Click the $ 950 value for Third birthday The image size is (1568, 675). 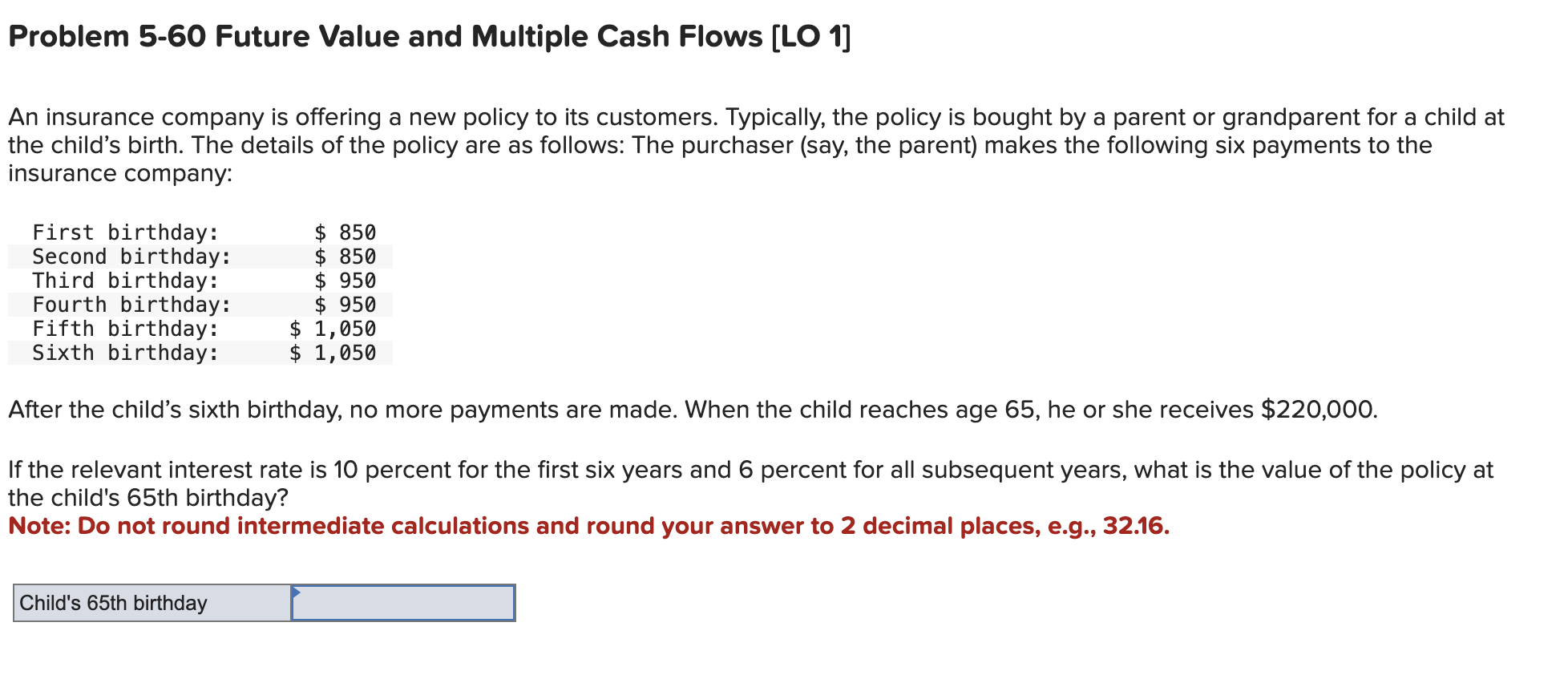coord(345,281)
